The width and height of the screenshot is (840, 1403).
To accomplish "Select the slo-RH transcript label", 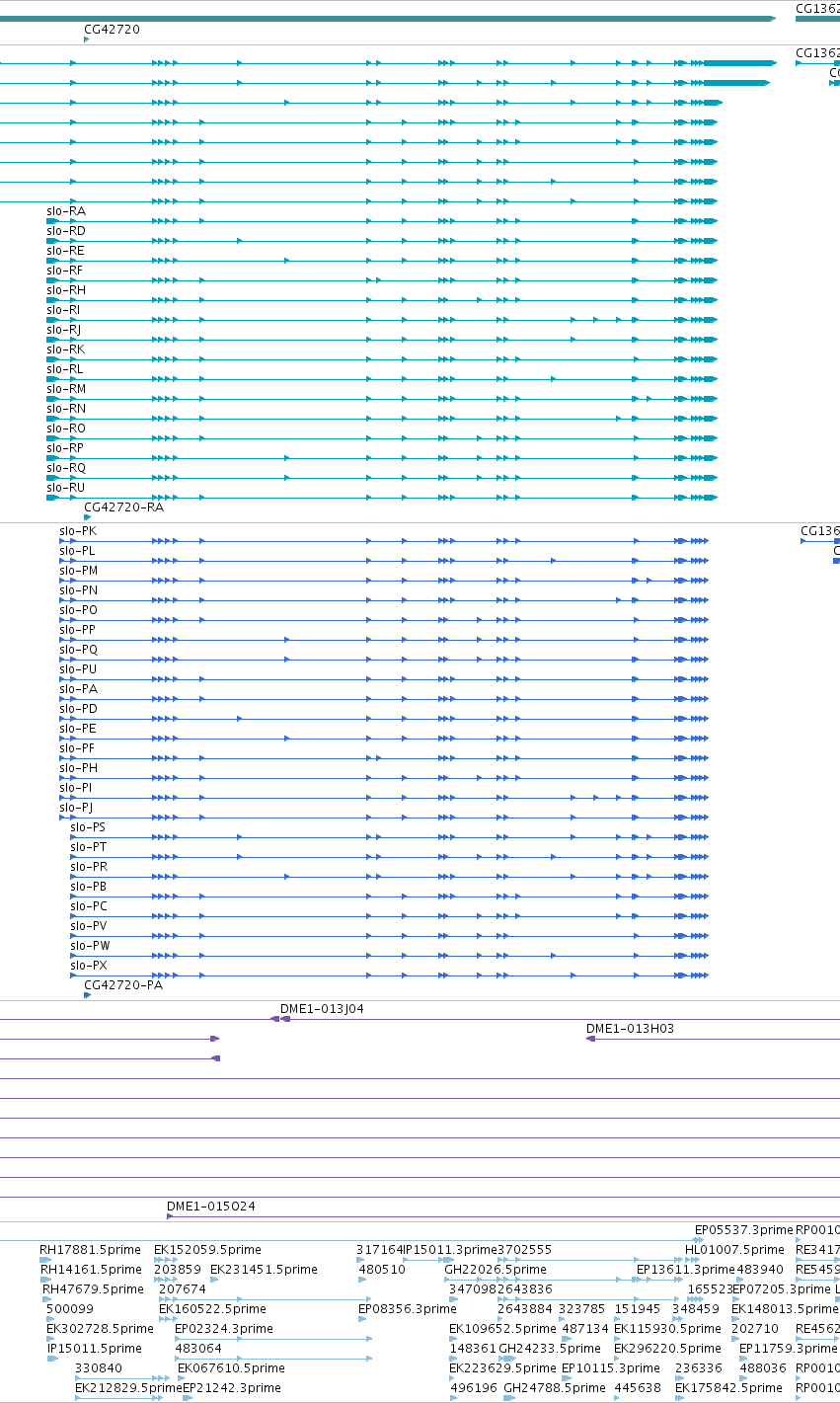I will pyautogui.click(x=66, y=290).
